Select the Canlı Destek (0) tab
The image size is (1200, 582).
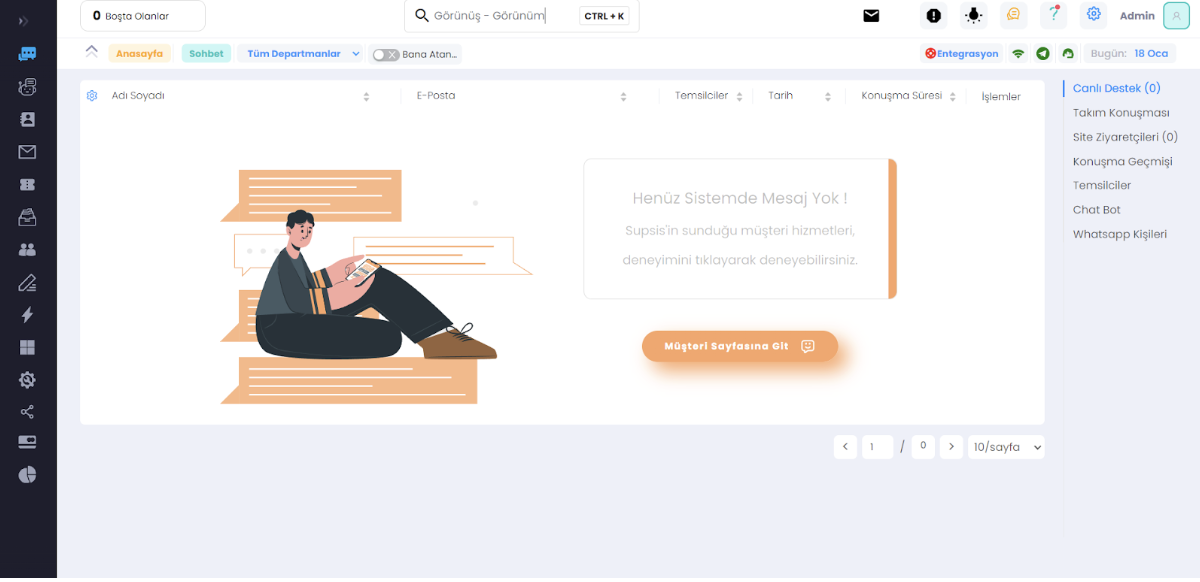tap(1116, 88)
